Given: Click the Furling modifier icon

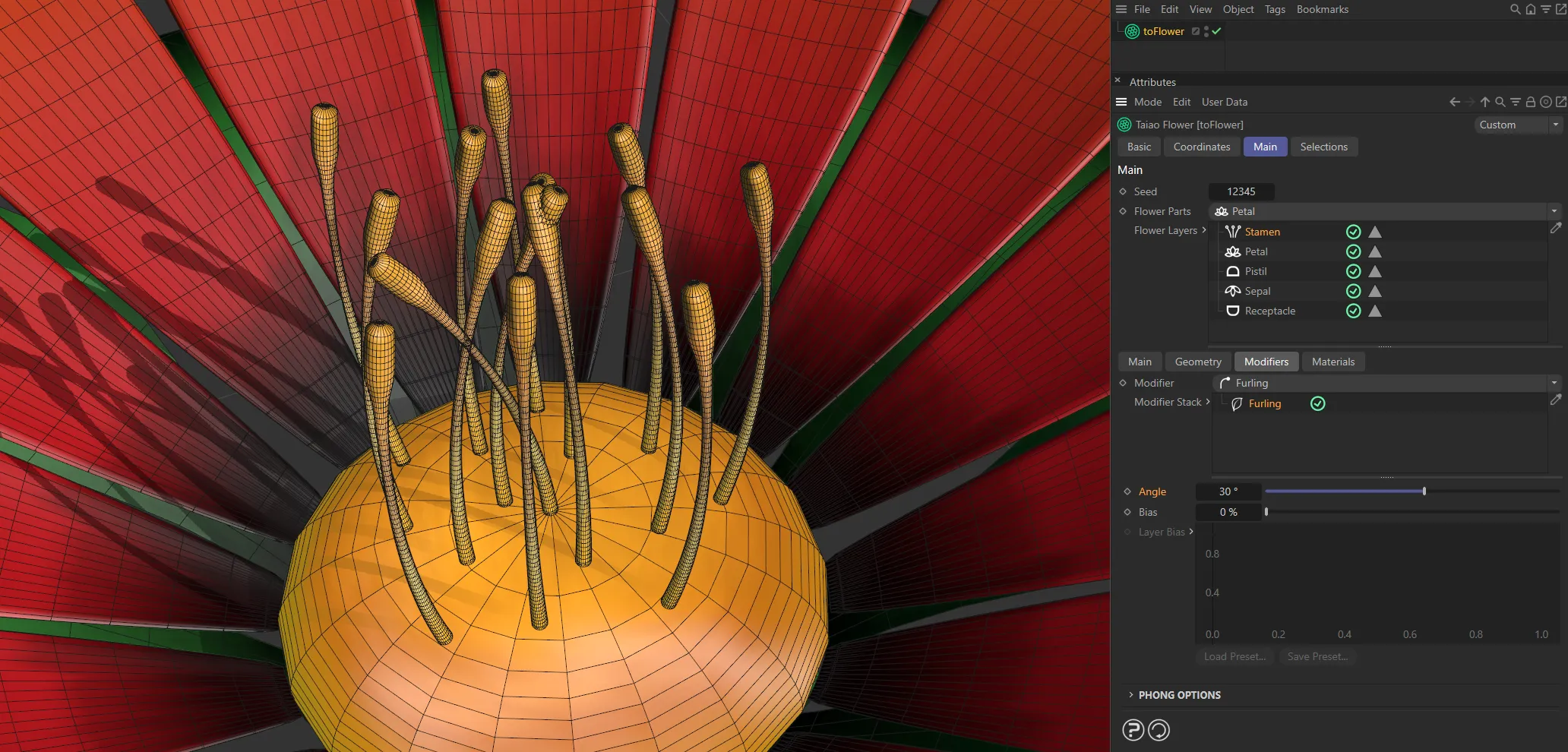Looking at the screenshot, I should (1238, 403).
